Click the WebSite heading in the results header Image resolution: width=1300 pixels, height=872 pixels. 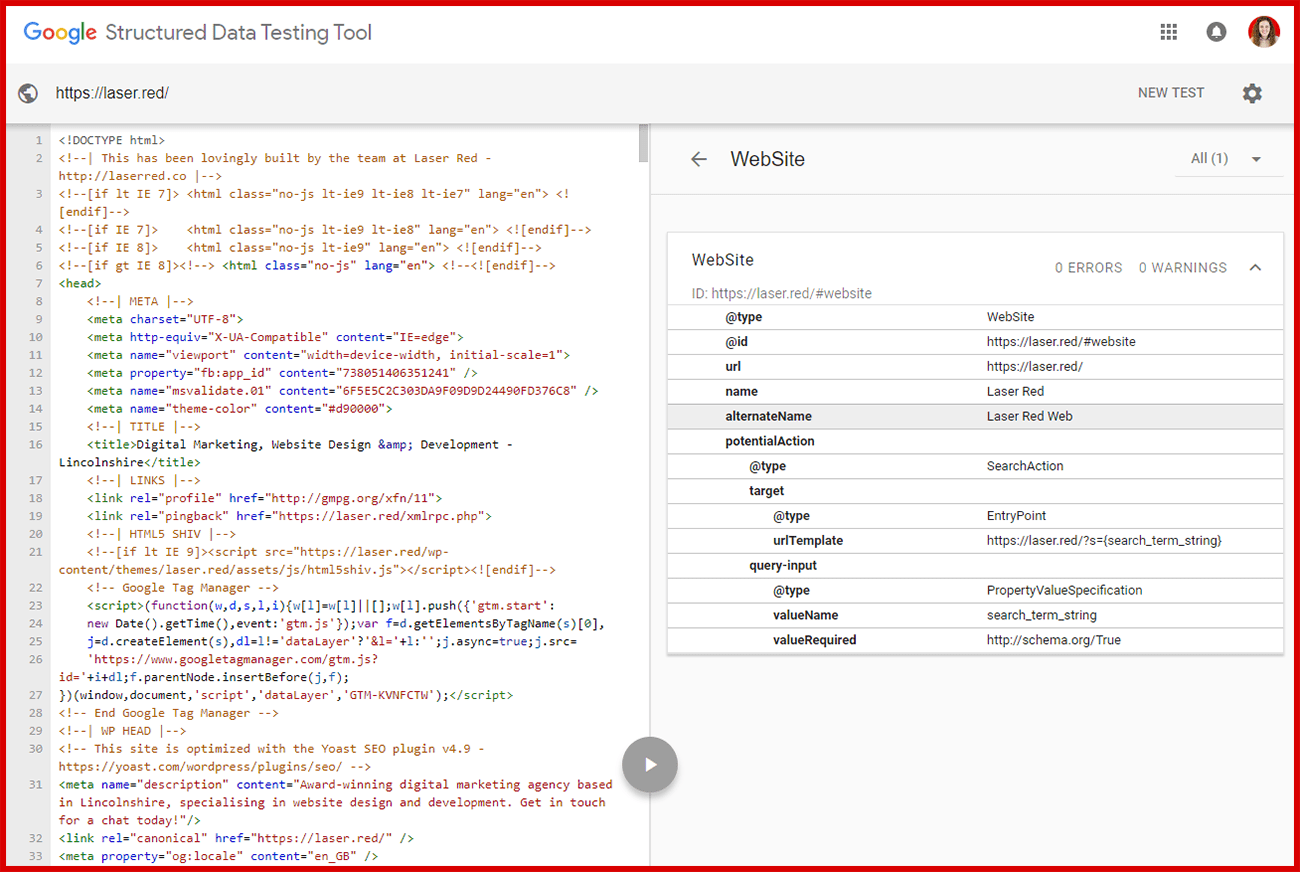767,159
